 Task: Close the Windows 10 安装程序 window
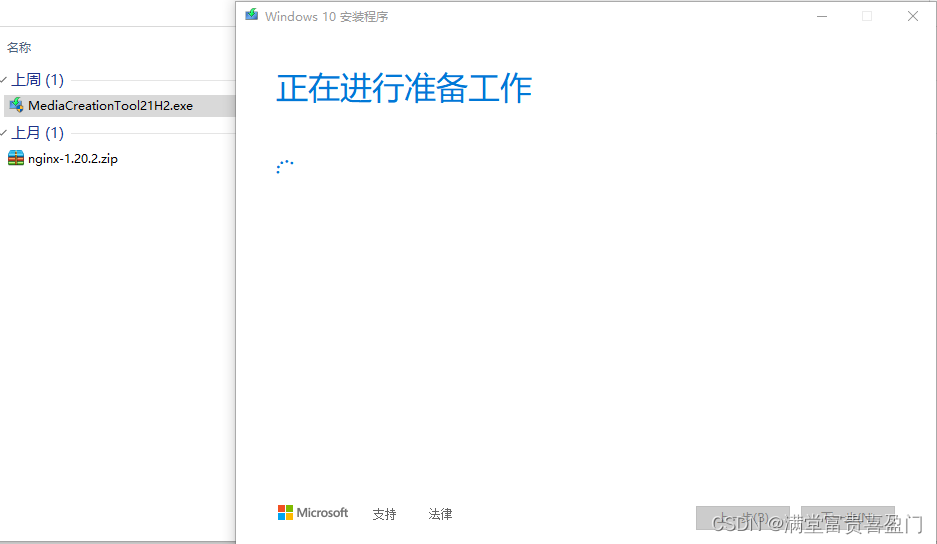[912, 17]
